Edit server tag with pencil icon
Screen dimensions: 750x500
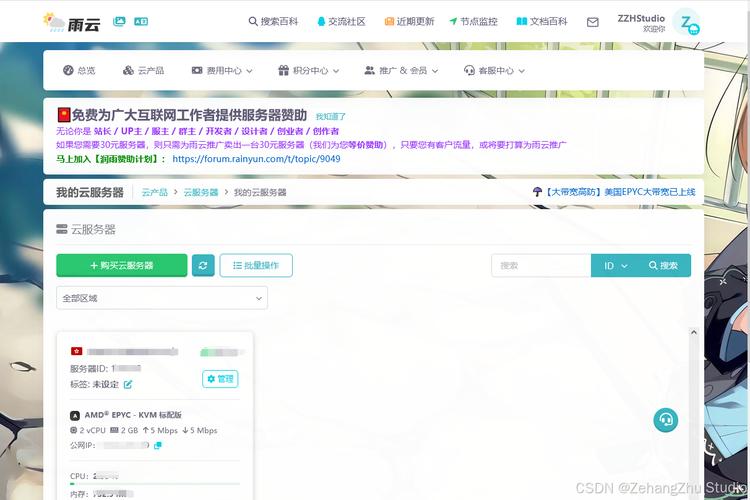click(128, 384)
